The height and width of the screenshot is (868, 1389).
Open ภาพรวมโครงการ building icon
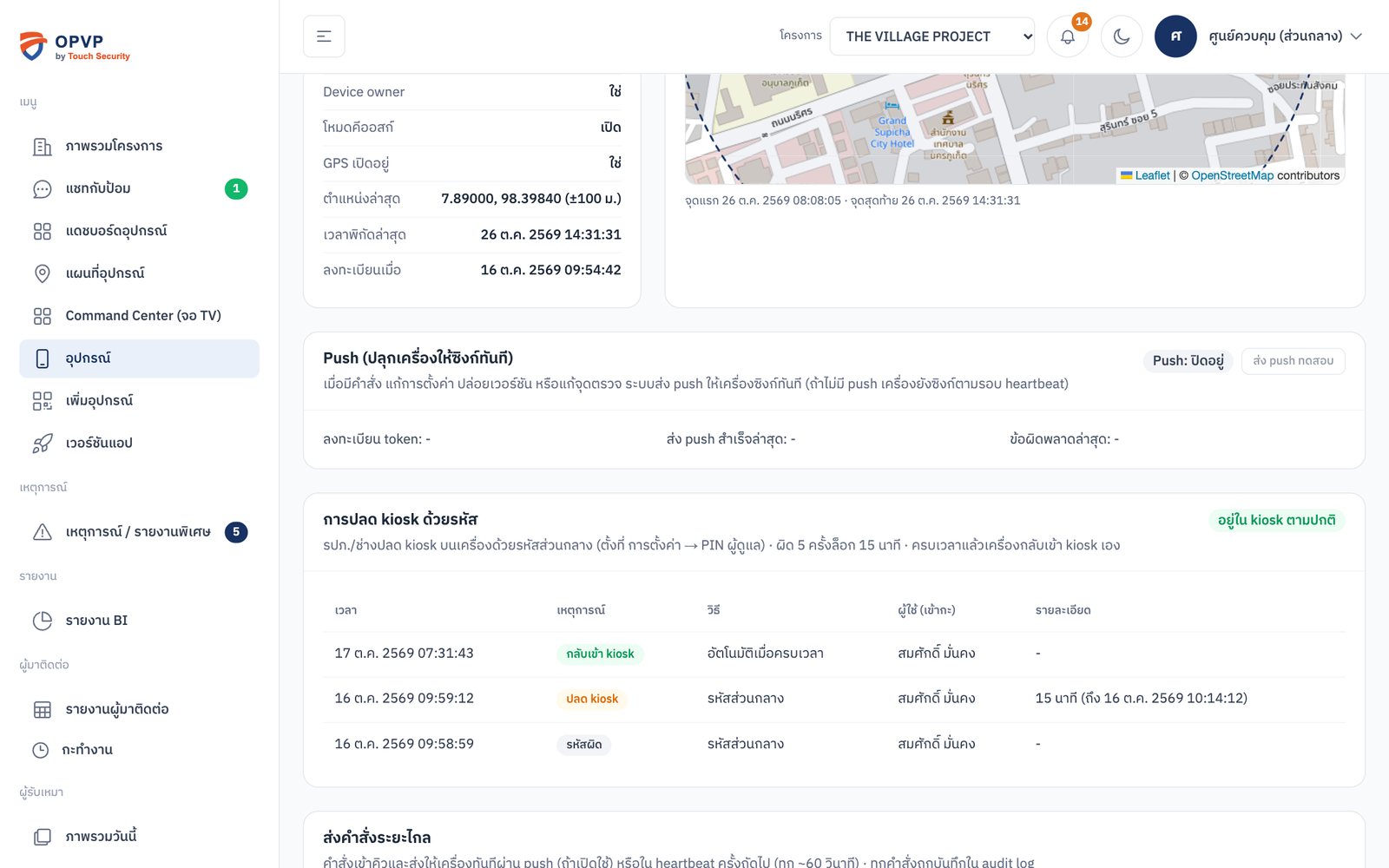point(43,147)
